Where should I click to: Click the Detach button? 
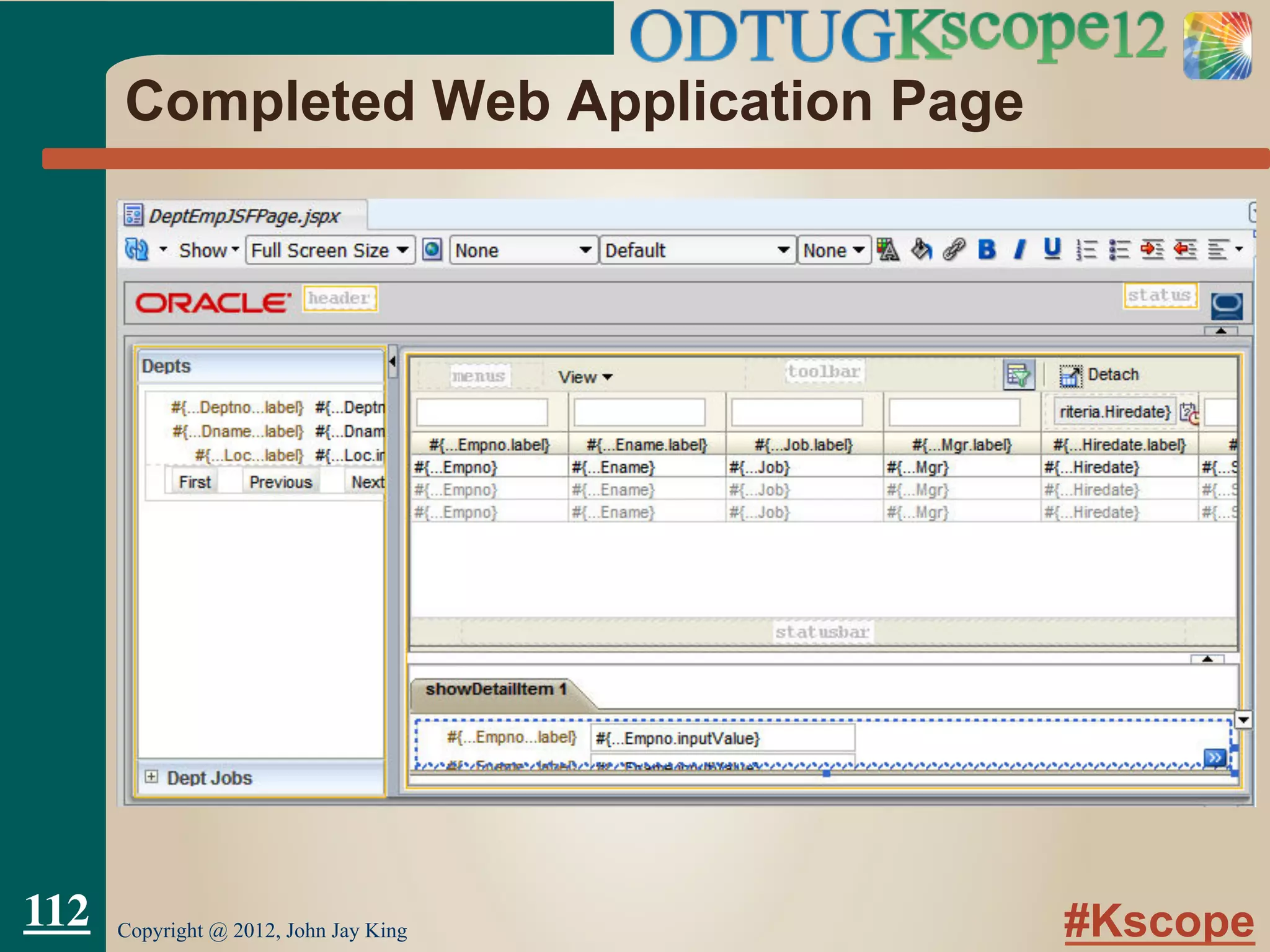point(1099,375)
